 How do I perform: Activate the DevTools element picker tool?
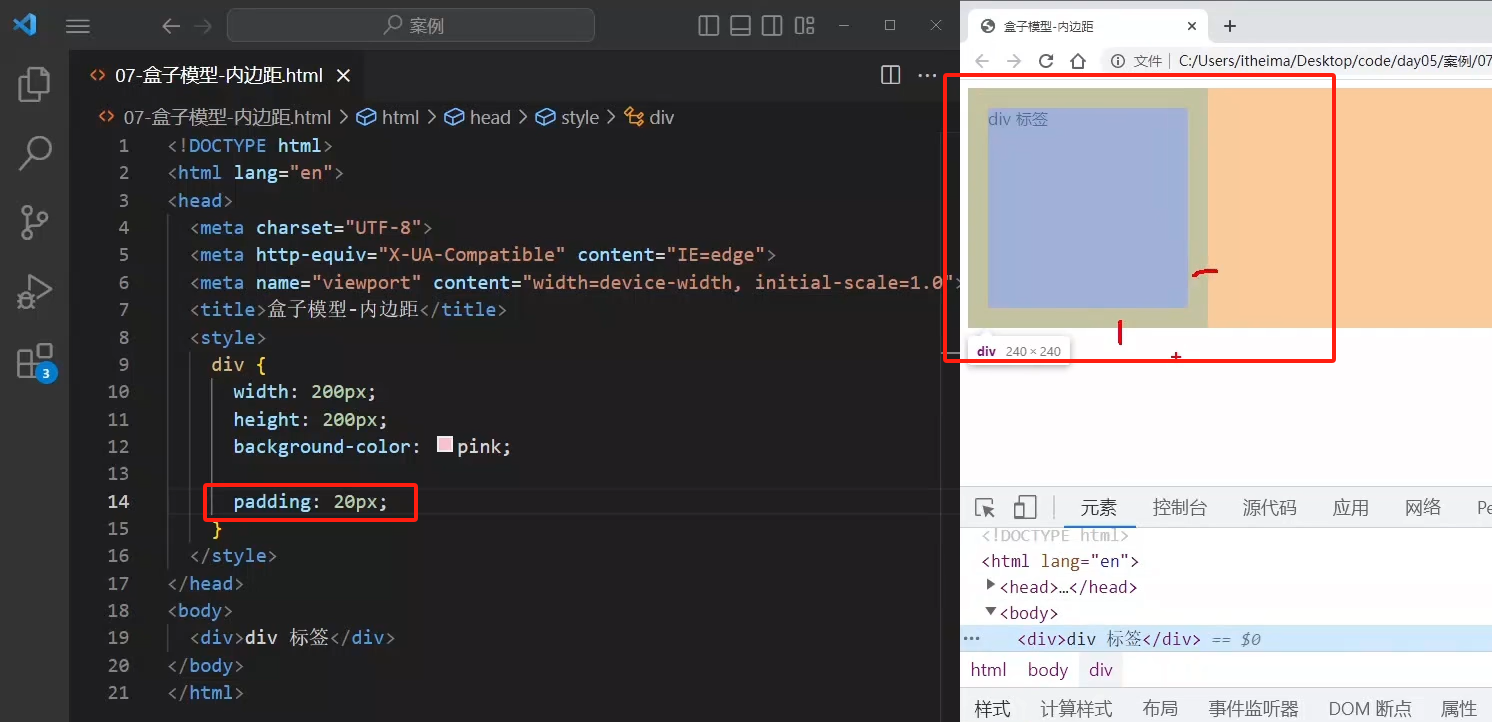(x=985, y=507)
